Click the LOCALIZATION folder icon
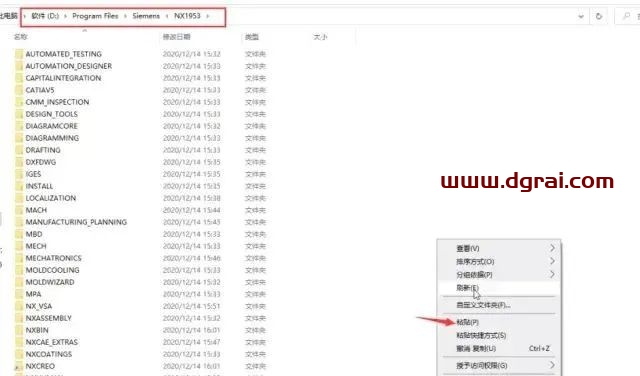 coord(19,198)
